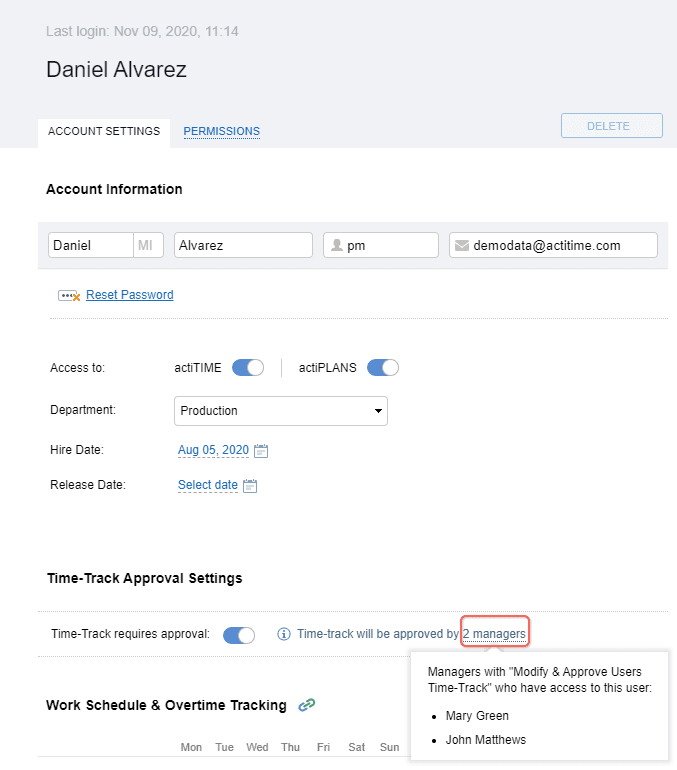Open the Department dropdown showing Production

[281, 411]
